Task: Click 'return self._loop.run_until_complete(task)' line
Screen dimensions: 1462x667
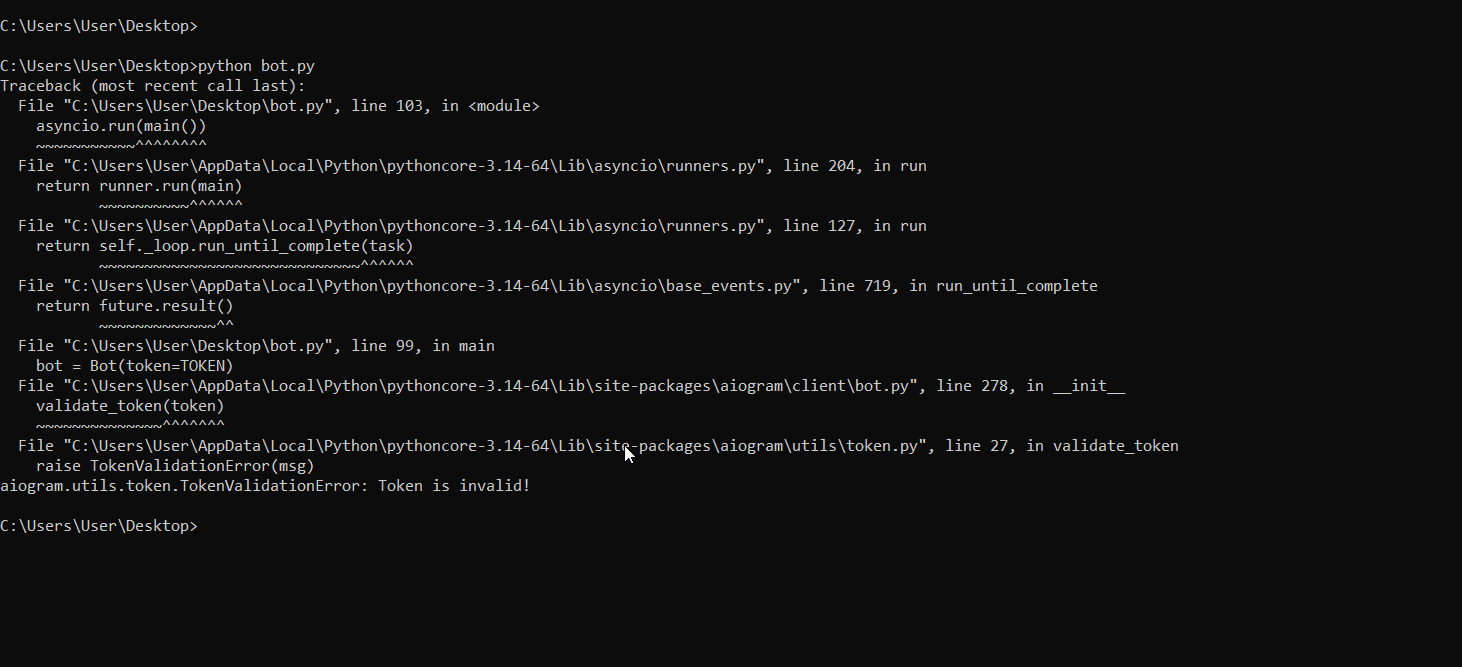Action: click(224, 246)
